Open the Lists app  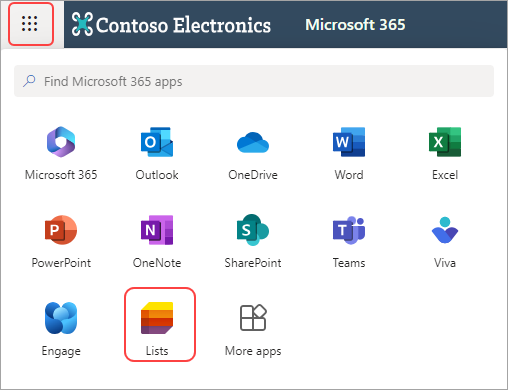pyautogui.click(x=157, y=329)
